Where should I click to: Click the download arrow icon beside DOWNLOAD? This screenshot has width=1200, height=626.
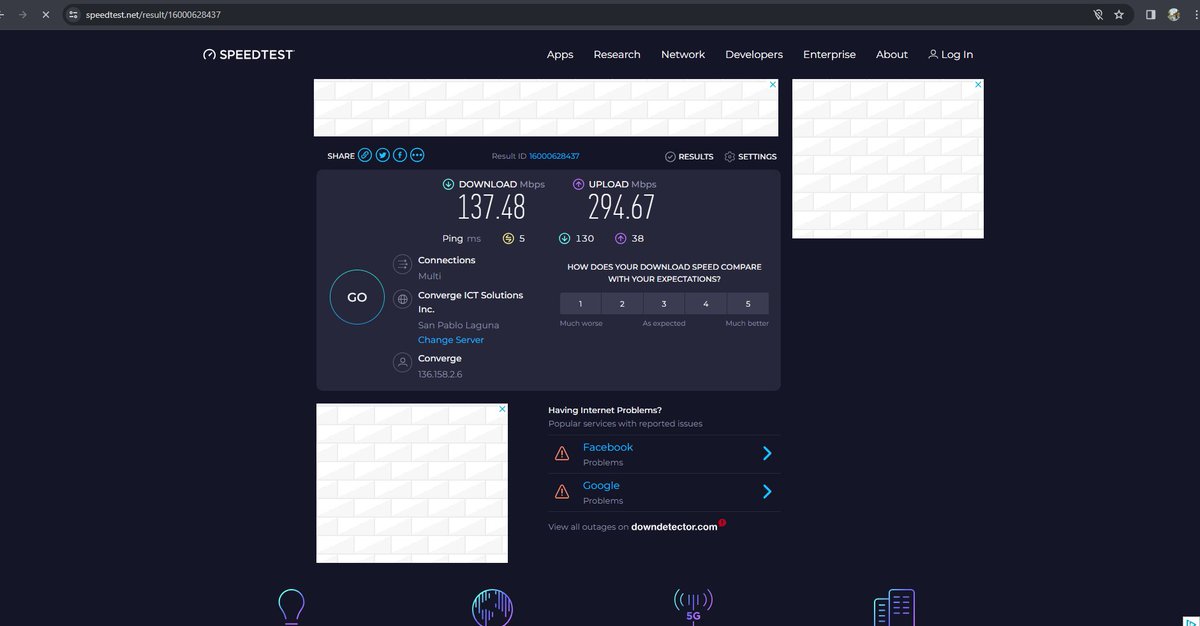click(x=448, y=184)
